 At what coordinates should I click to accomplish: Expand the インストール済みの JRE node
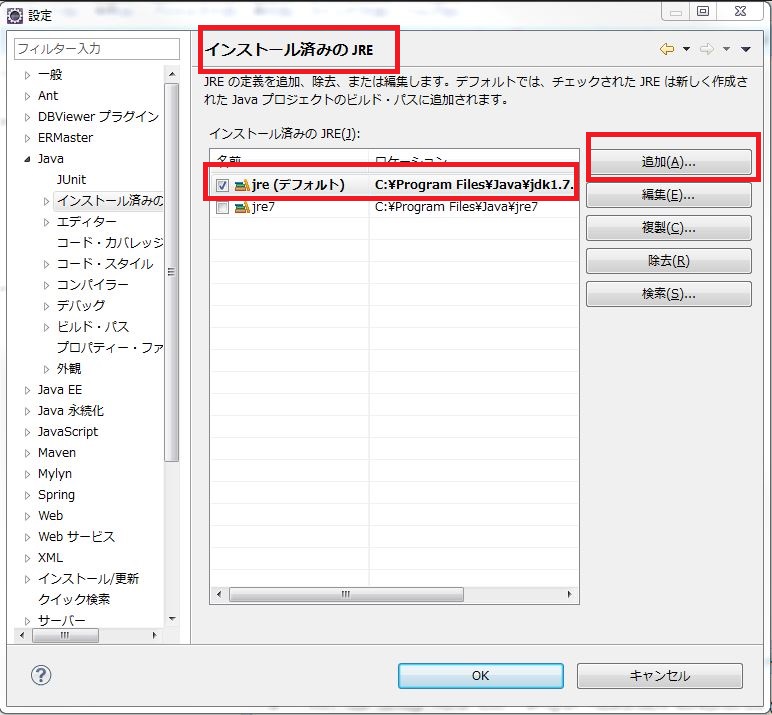[46, 201]
